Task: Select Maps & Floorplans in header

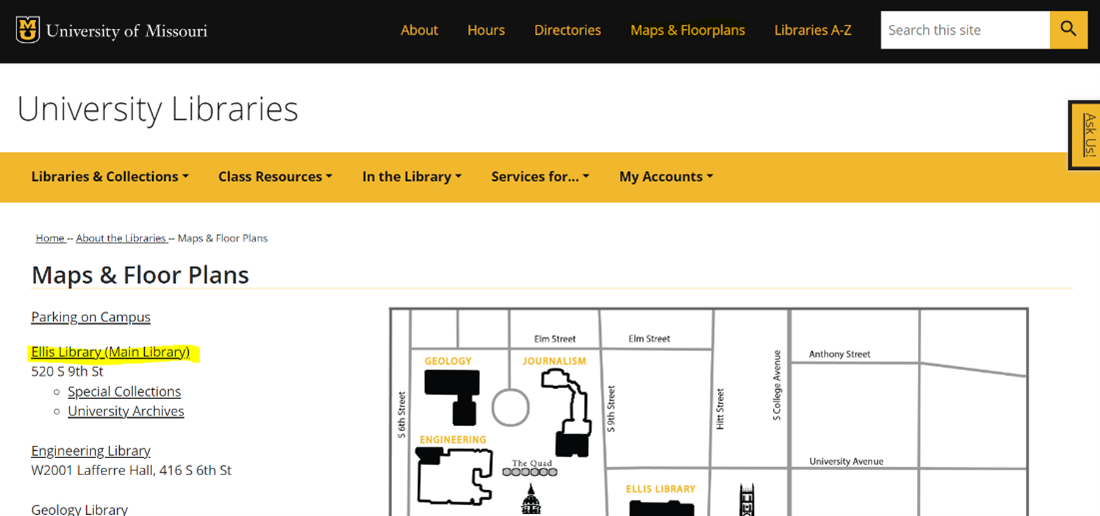Action: tap(687, 30)
